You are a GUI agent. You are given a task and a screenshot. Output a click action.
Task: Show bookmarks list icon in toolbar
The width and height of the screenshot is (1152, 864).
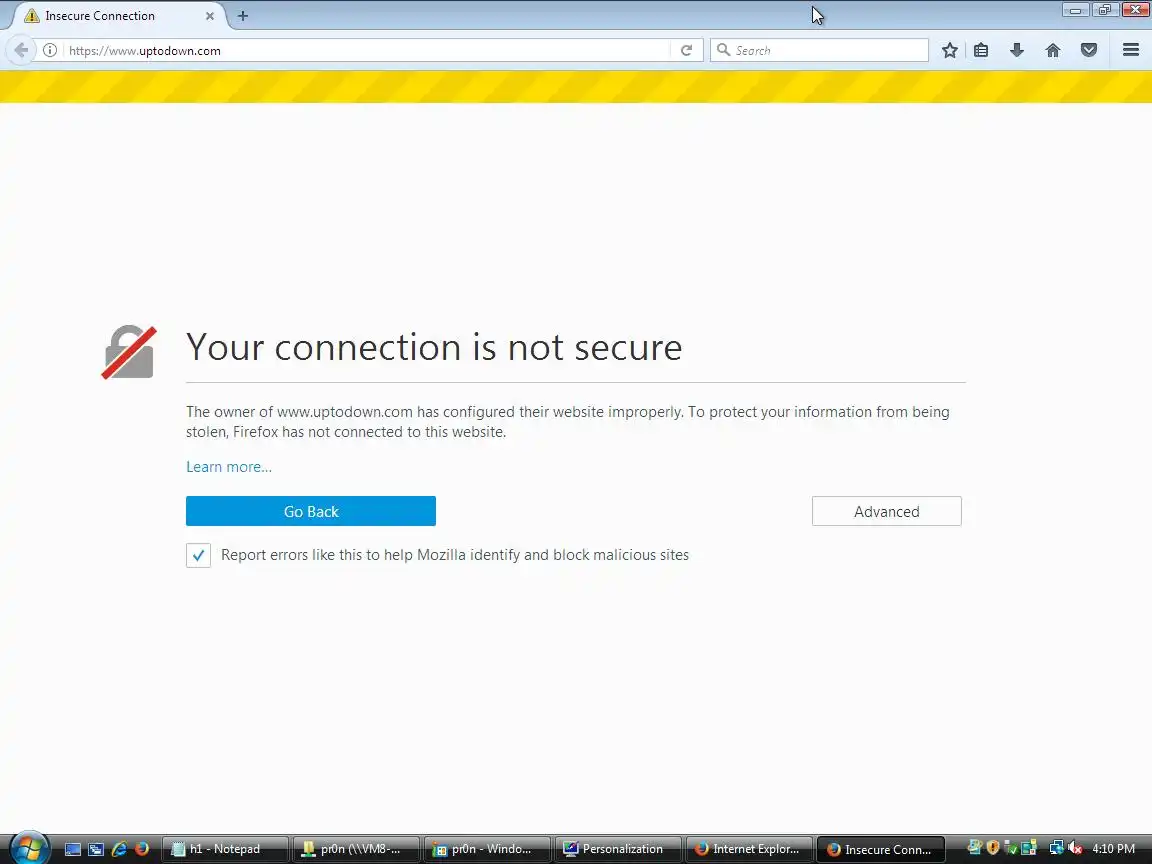tap(981, 50)
